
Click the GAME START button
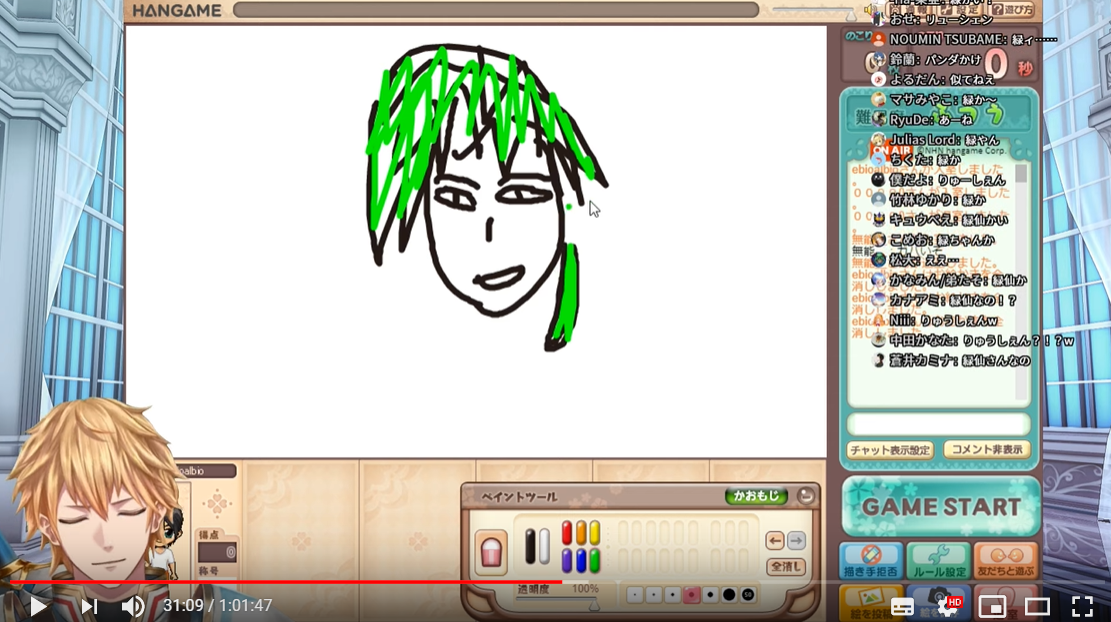[941, 507]
